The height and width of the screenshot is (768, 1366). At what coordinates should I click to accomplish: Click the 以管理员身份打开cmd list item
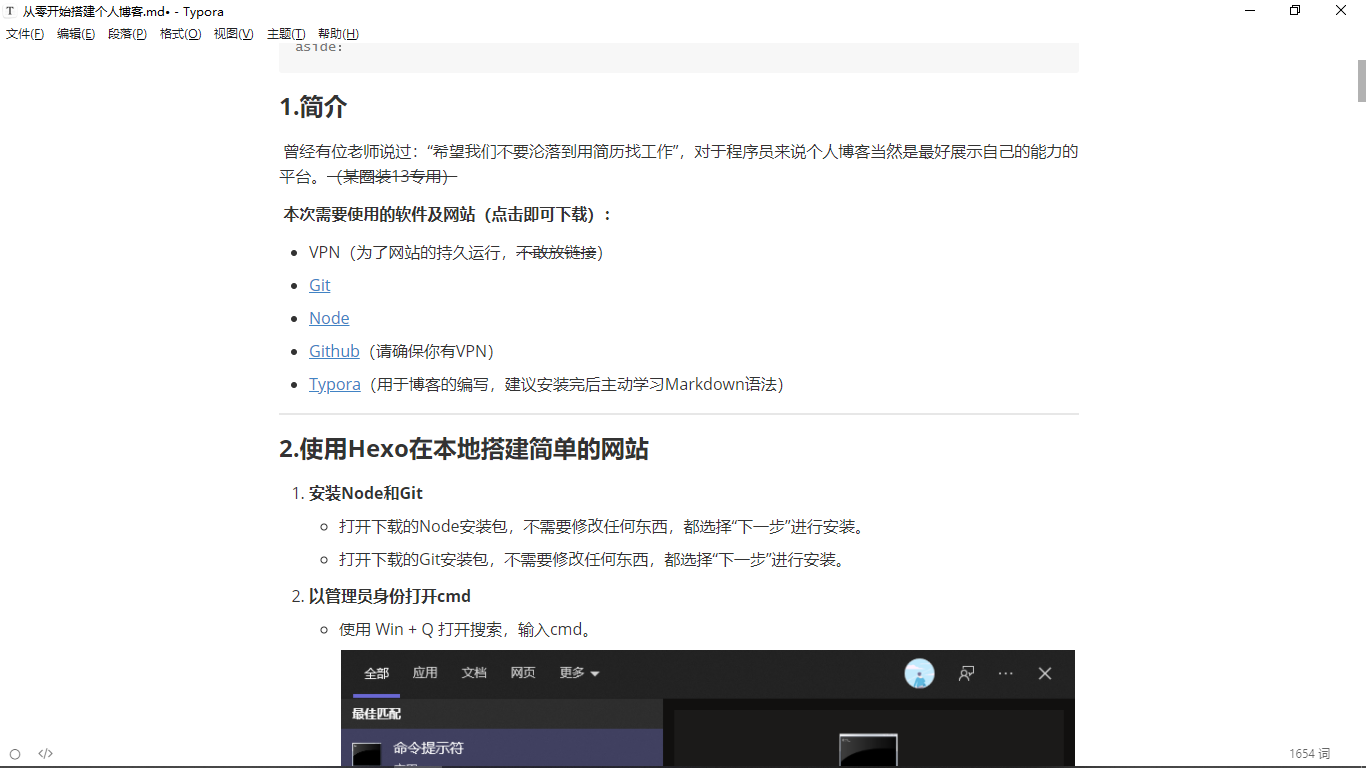point(390,596)
